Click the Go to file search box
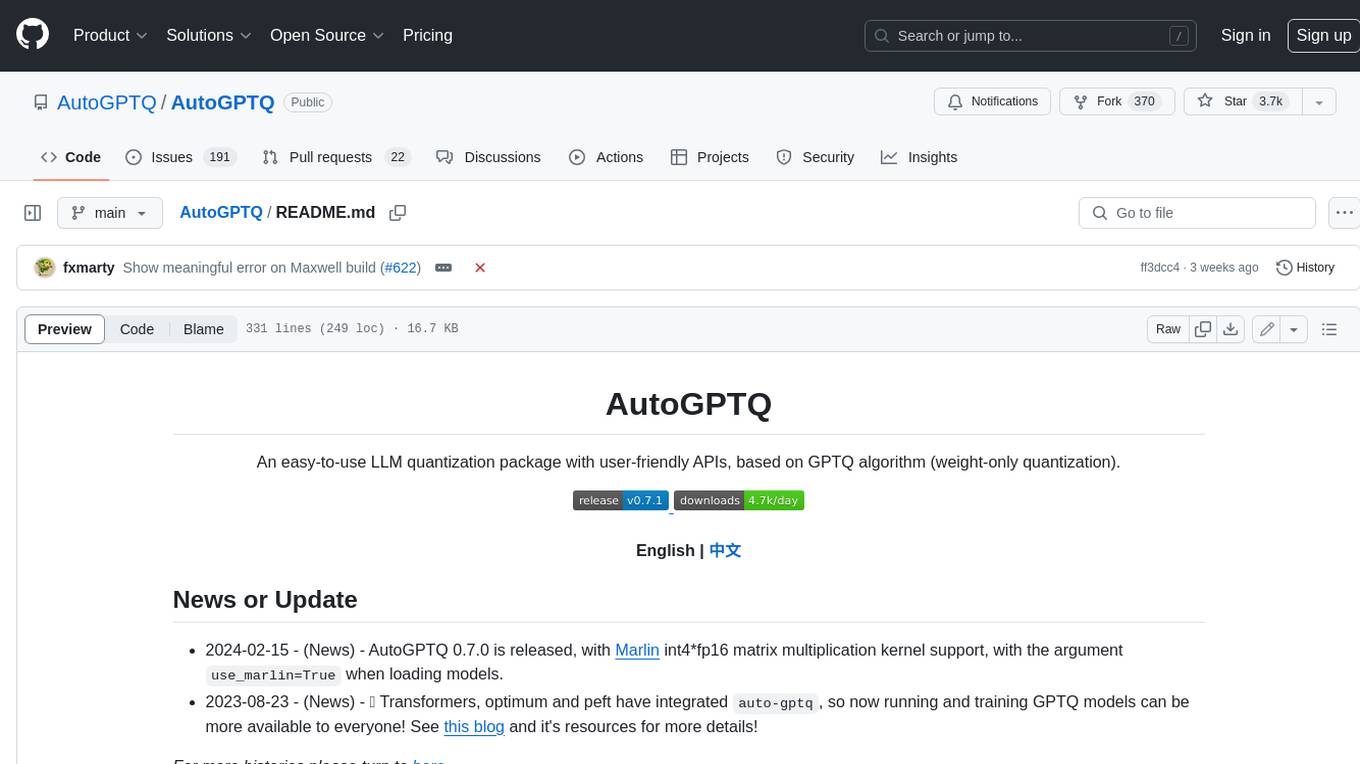This screenshot has height=764, width=1360. 1197,213
